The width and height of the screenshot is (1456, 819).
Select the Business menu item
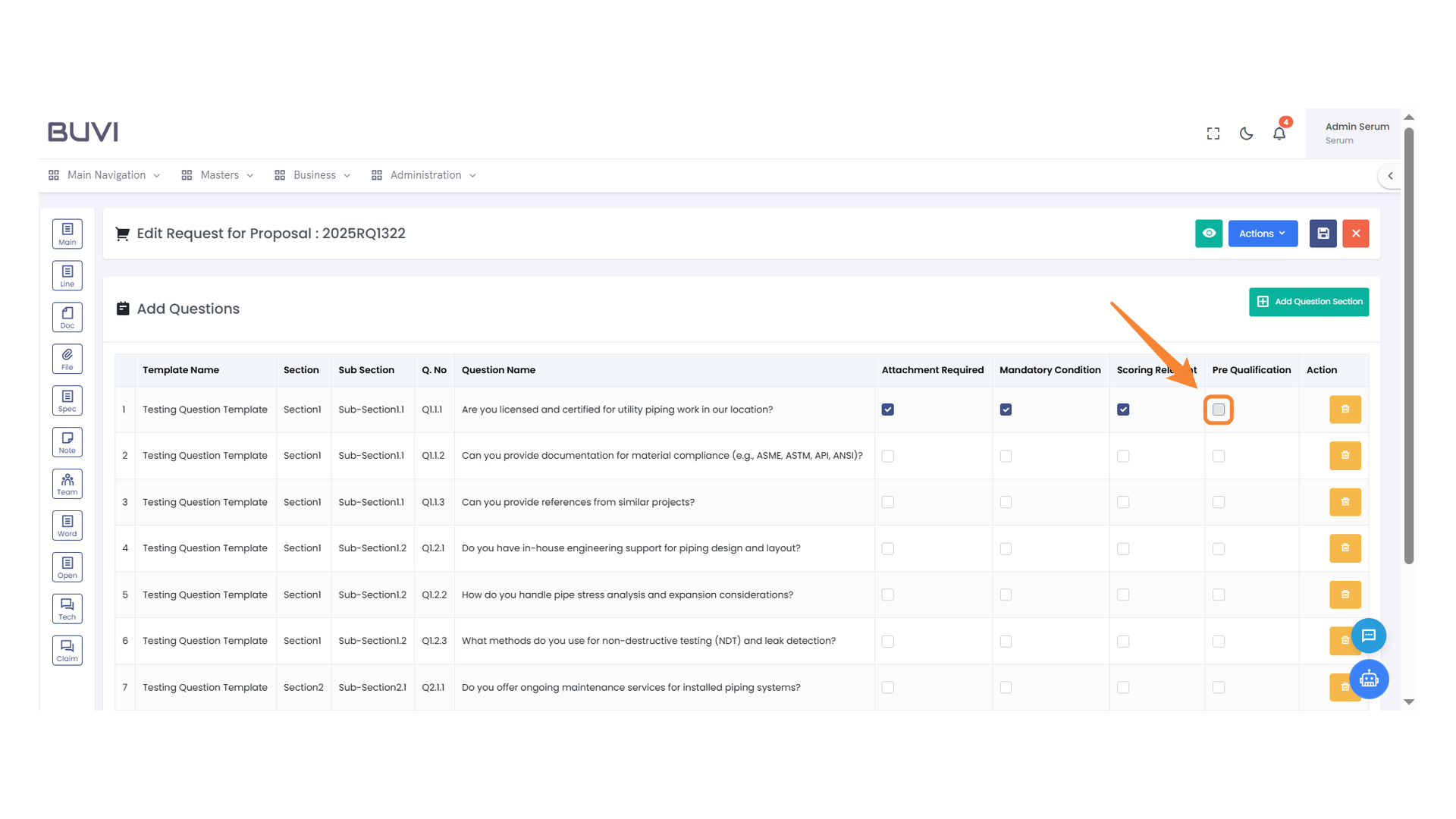315,174
